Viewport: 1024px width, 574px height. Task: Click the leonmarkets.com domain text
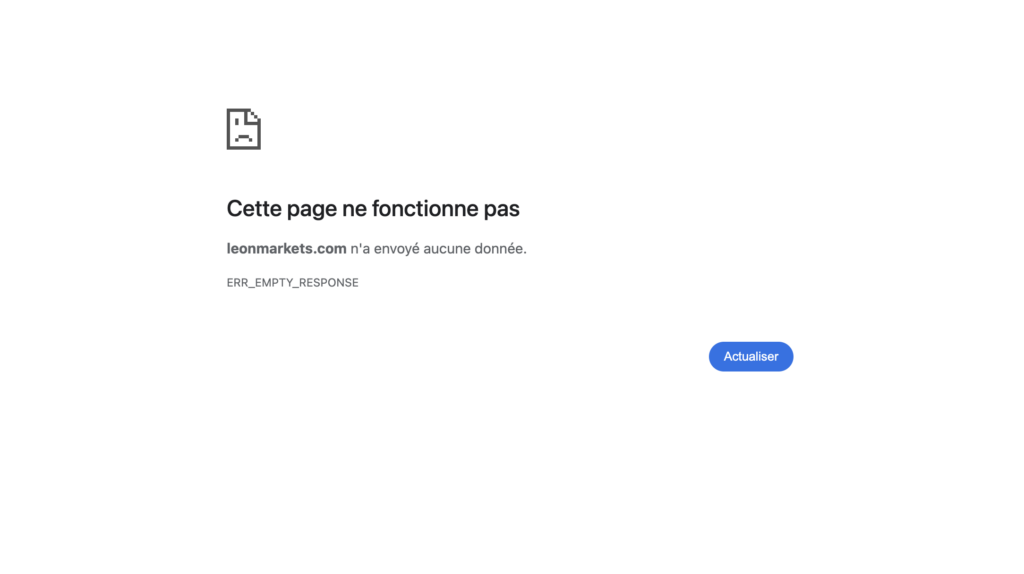286,249
